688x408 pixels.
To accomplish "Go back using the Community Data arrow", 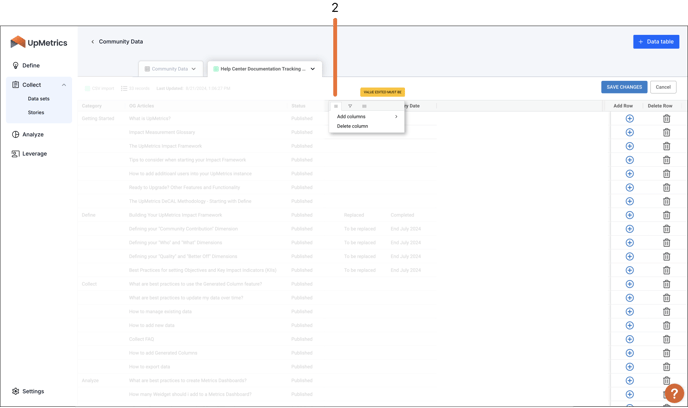I will [x=93, y=42].
